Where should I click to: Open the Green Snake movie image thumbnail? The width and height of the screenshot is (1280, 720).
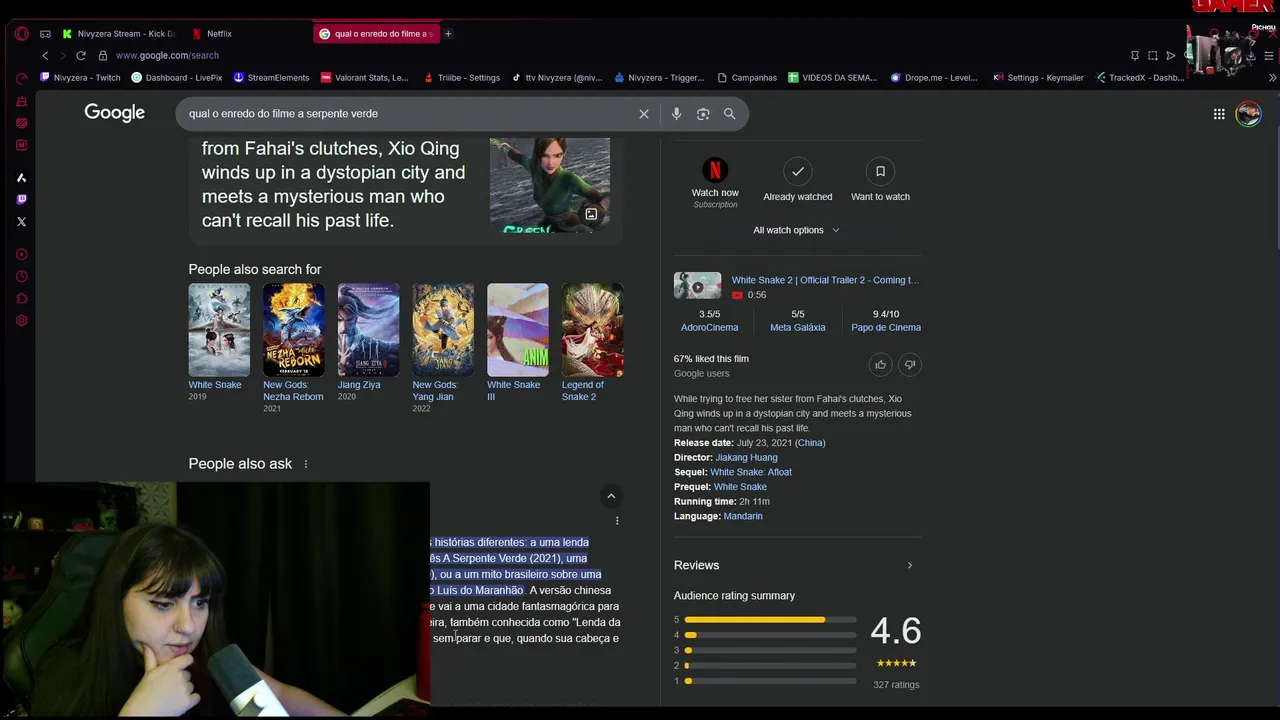(550, 185)
